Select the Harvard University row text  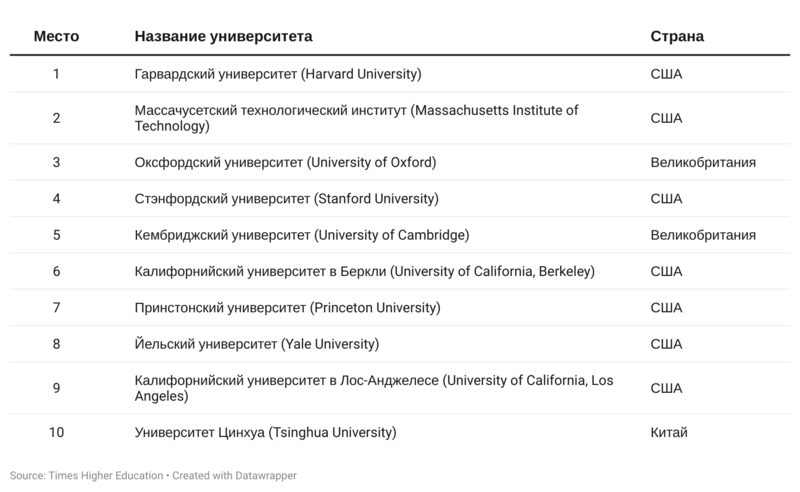click(278, 74)
